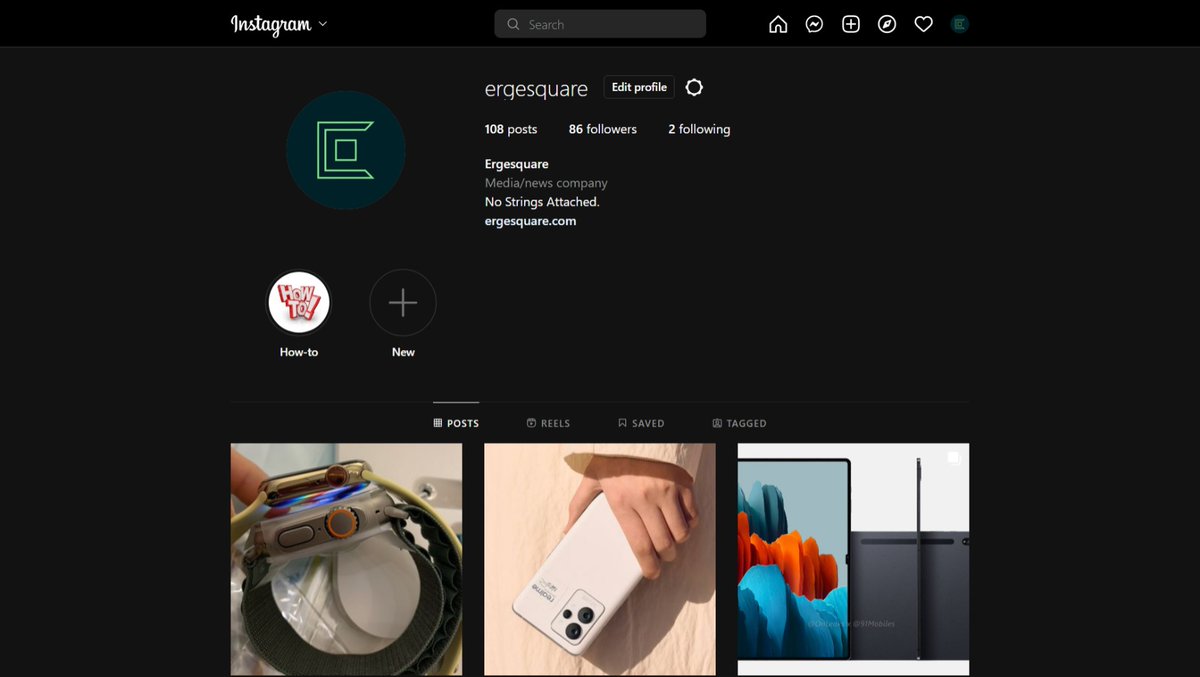Switch to the TAGGED tab
Viewport: 1200px width, 677px height.
point(739,423)
